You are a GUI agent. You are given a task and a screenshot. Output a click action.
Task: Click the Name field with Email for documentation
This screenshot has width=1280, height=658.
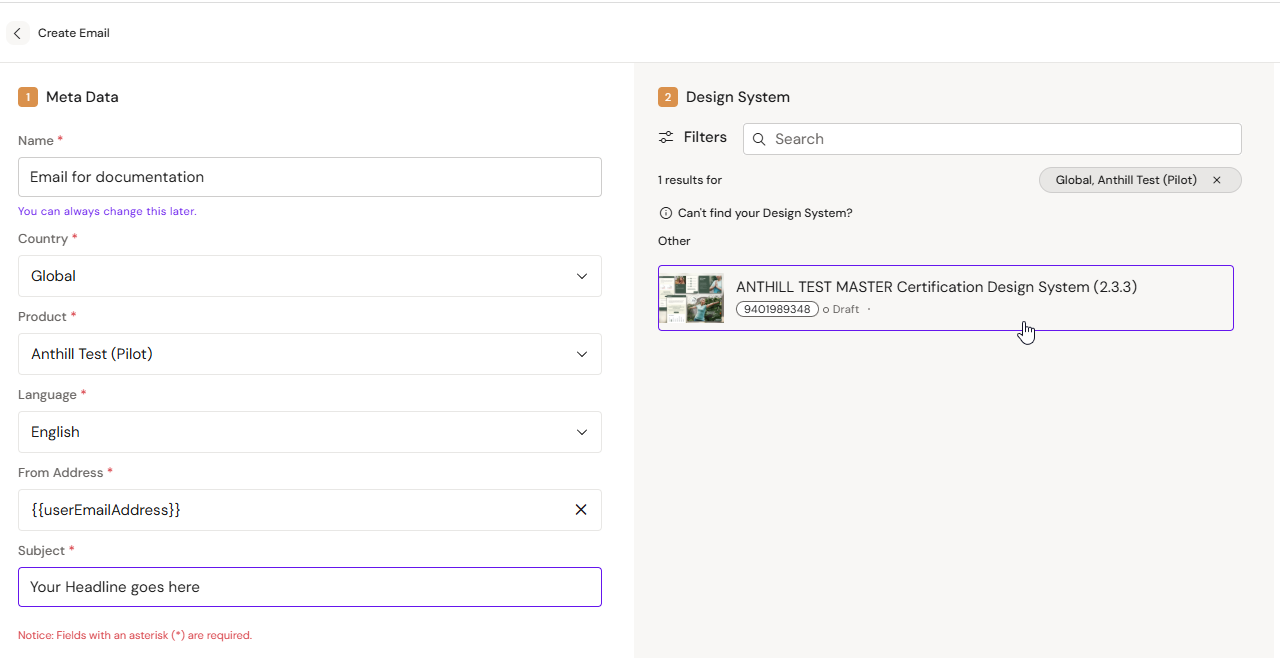[310, 177]
